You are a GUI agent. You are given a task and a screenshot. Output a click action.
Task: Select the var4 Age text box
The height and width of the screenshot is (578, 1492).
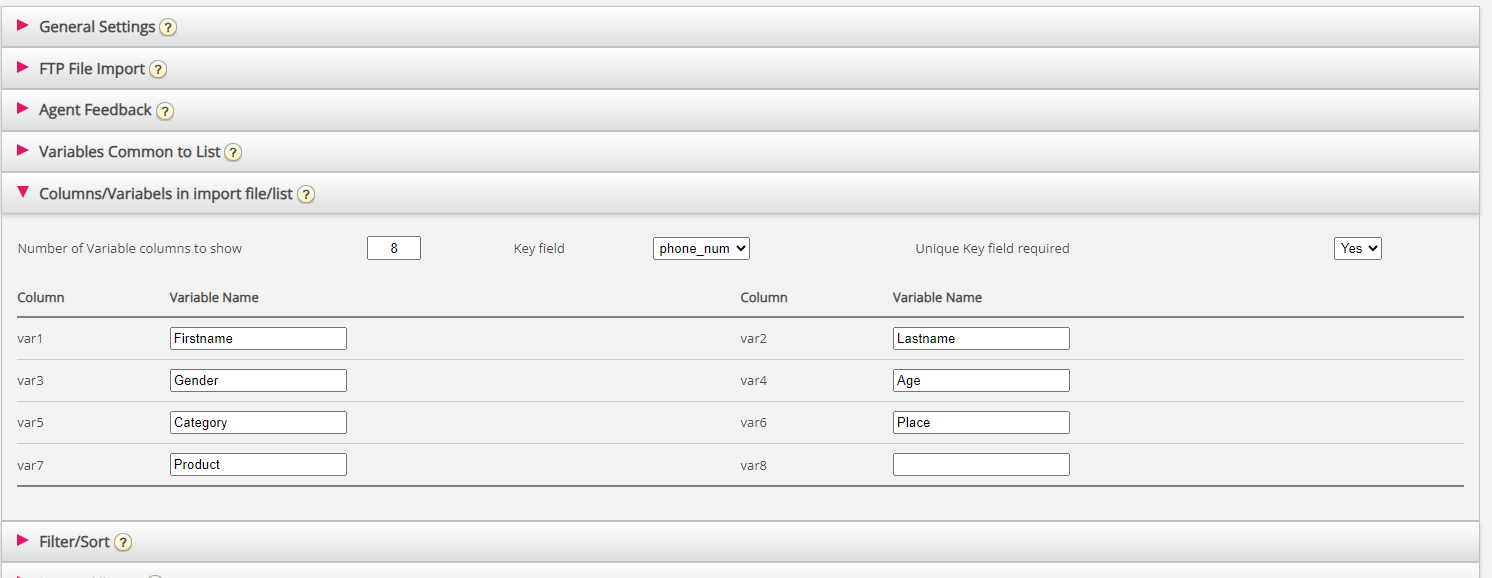click(981, 380)
